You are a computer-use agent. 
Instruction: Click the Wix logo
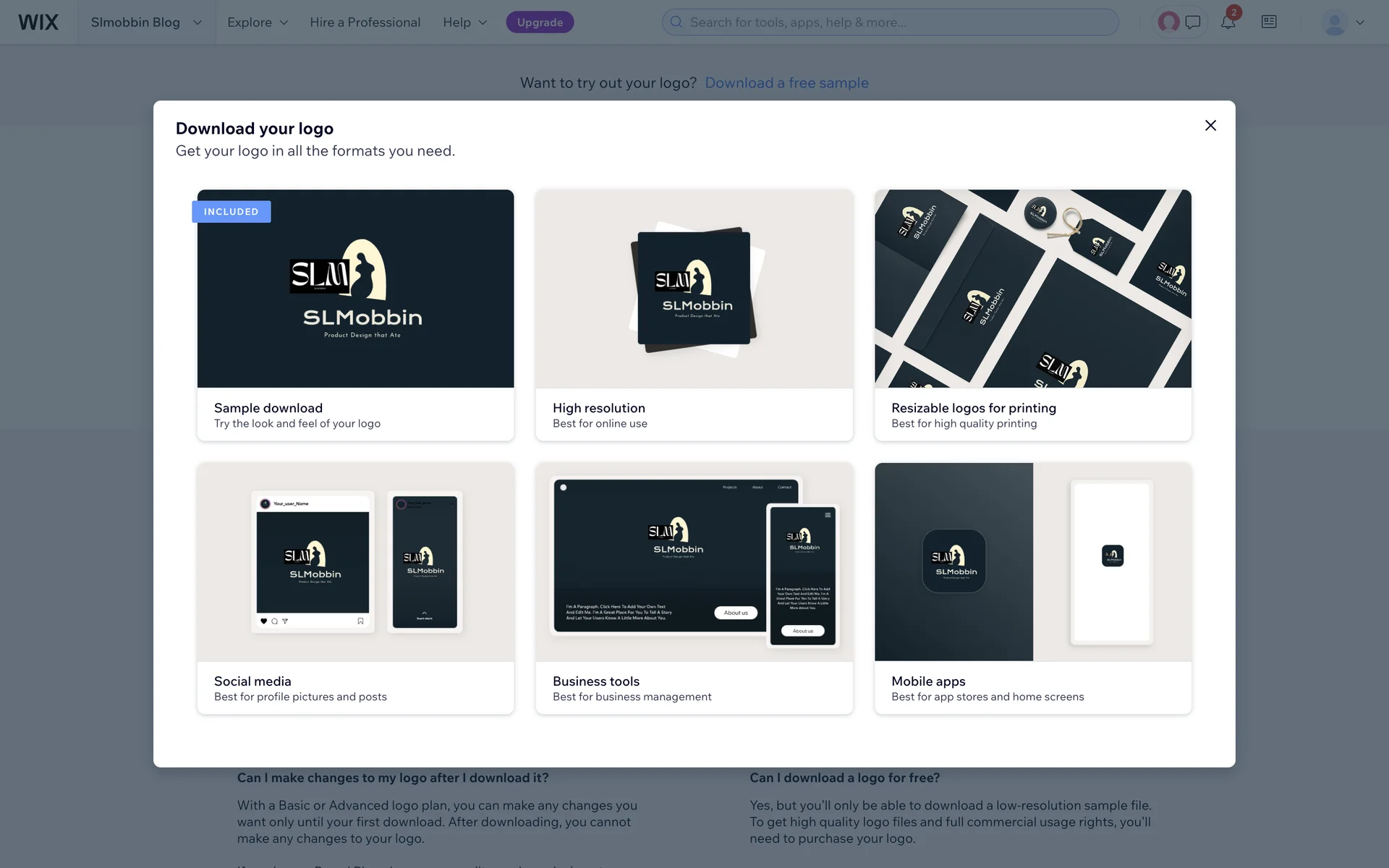[38, 22]
